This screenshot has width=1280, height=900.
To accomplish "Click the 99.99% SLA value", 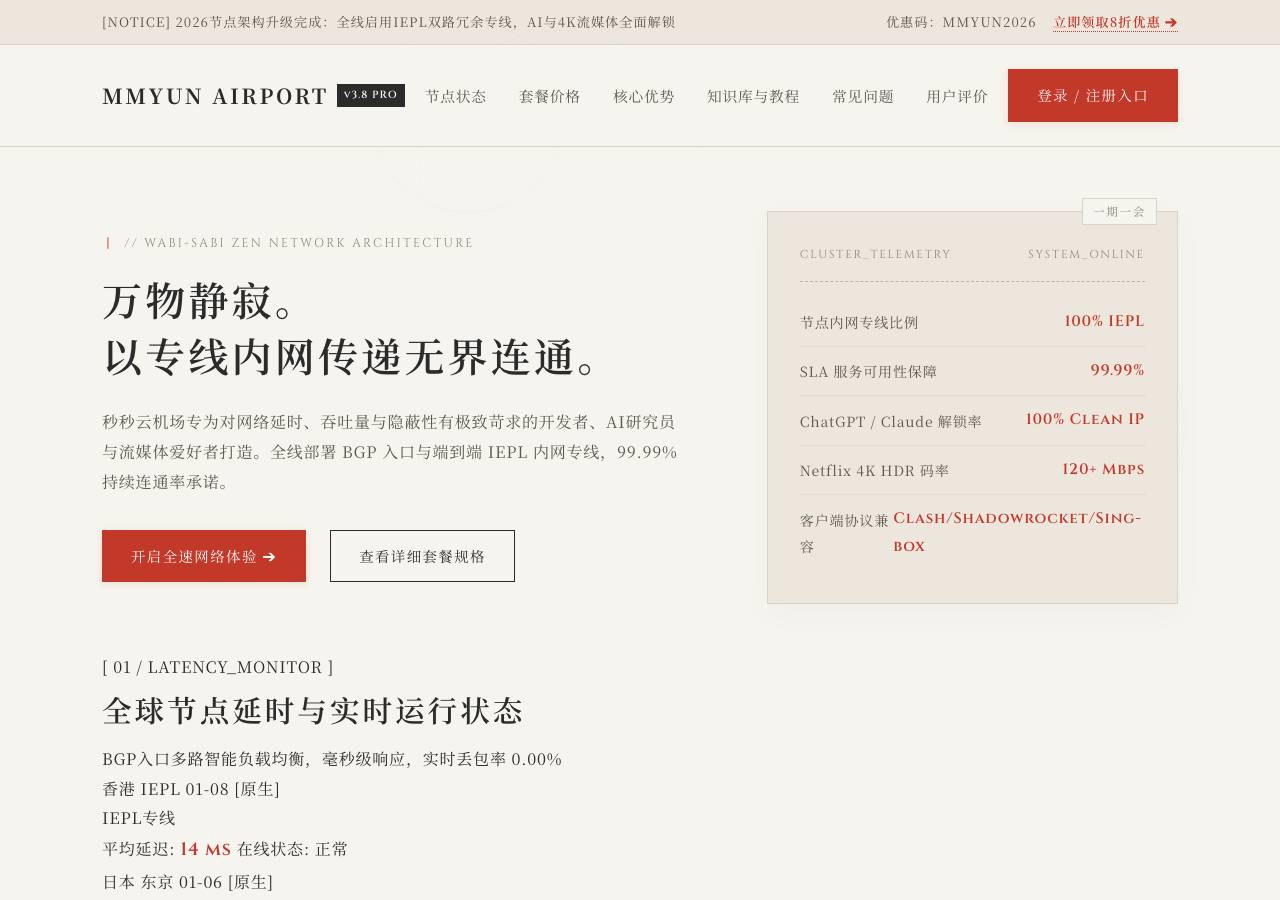I will 1117,370.
